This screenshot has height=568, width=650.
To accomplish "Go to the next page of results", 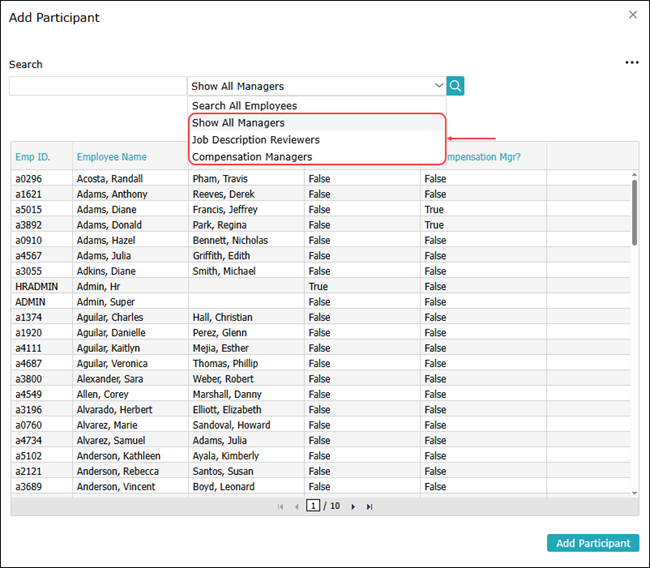I will [x=353, y=507].
